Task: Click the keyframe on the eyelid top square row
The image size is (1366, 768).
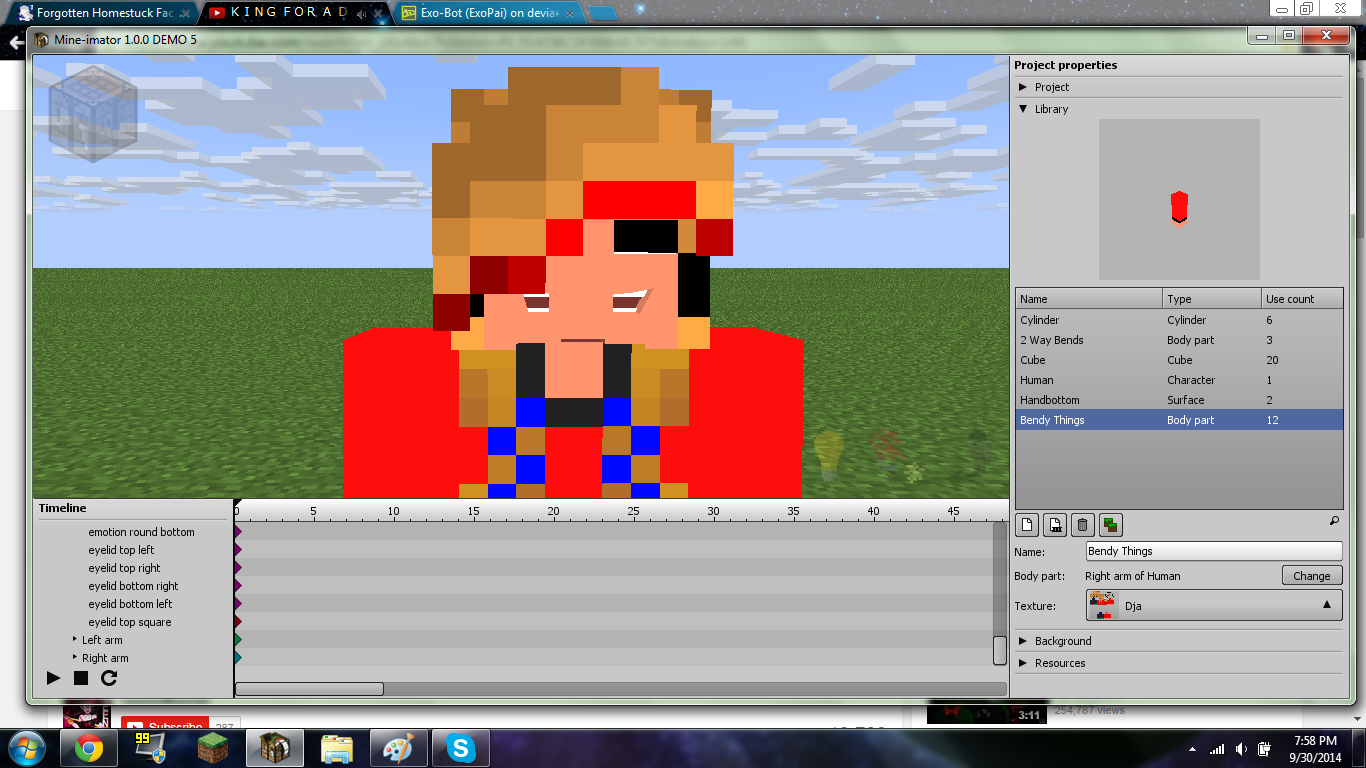Action: pos(238,622)
